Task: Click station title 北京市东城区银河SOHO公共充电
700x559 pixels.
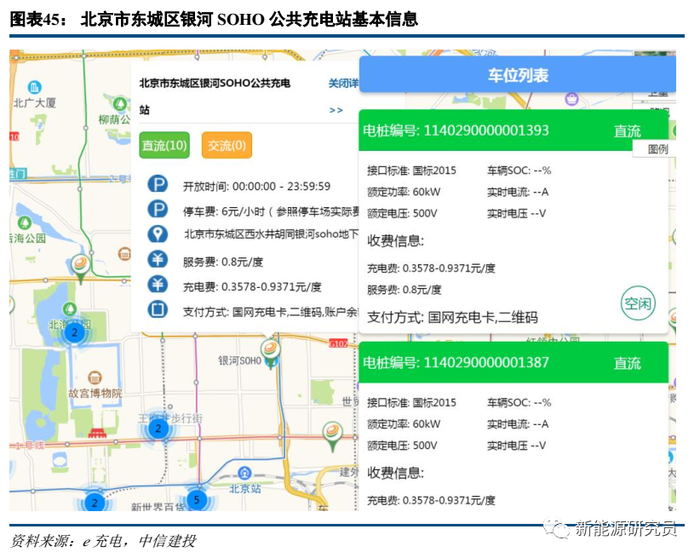Action: click(215, 83)
